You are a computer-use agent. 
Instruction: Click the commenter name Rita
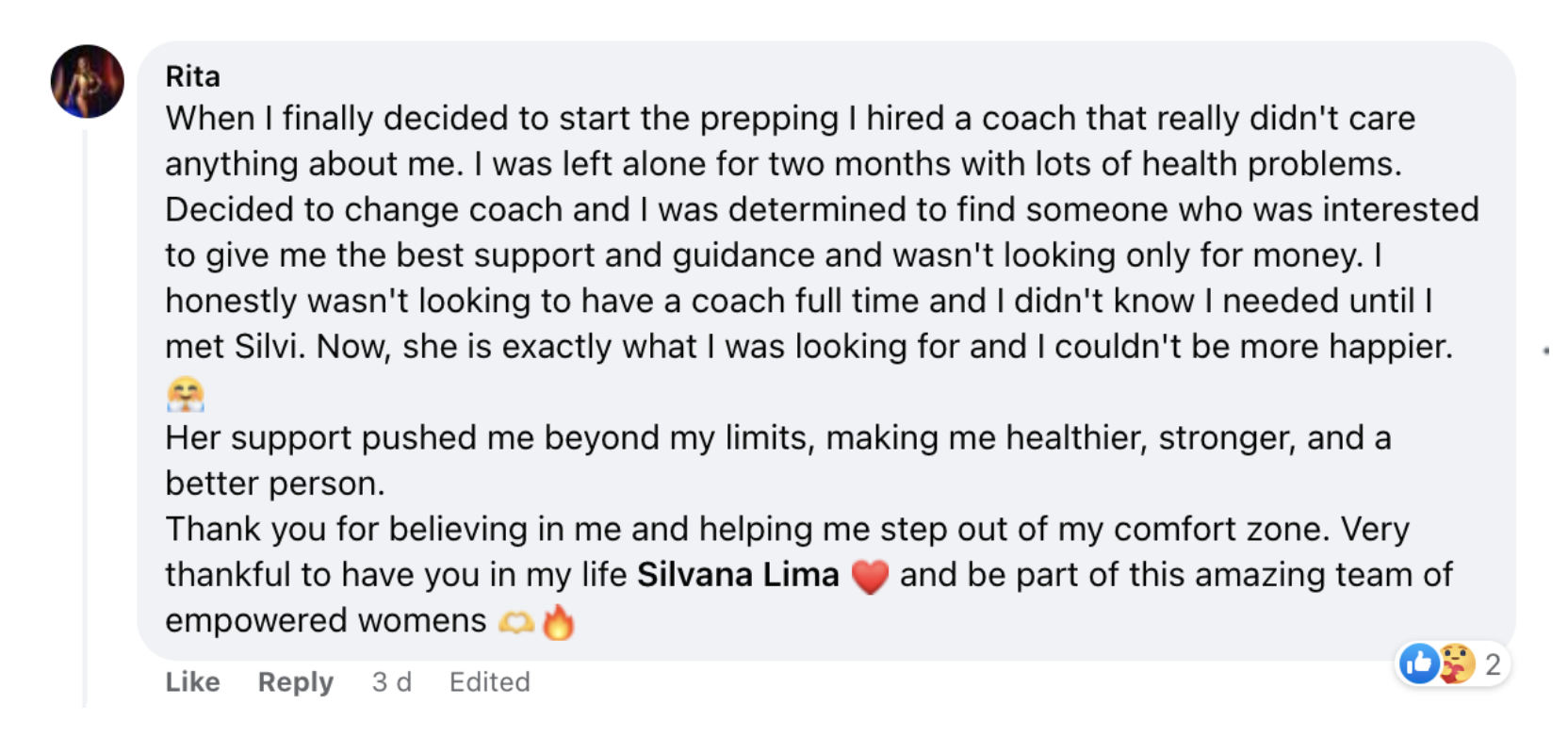192,76
